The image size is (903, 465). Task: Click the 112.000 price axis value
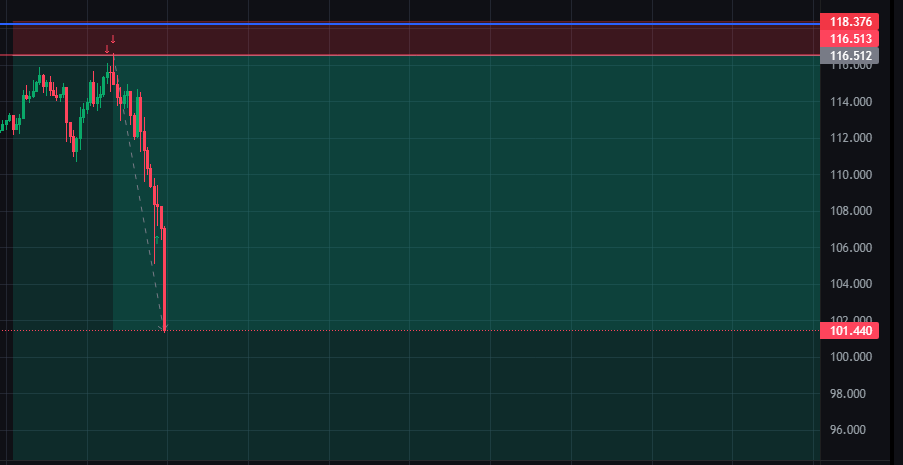click(x=851, y=138)
